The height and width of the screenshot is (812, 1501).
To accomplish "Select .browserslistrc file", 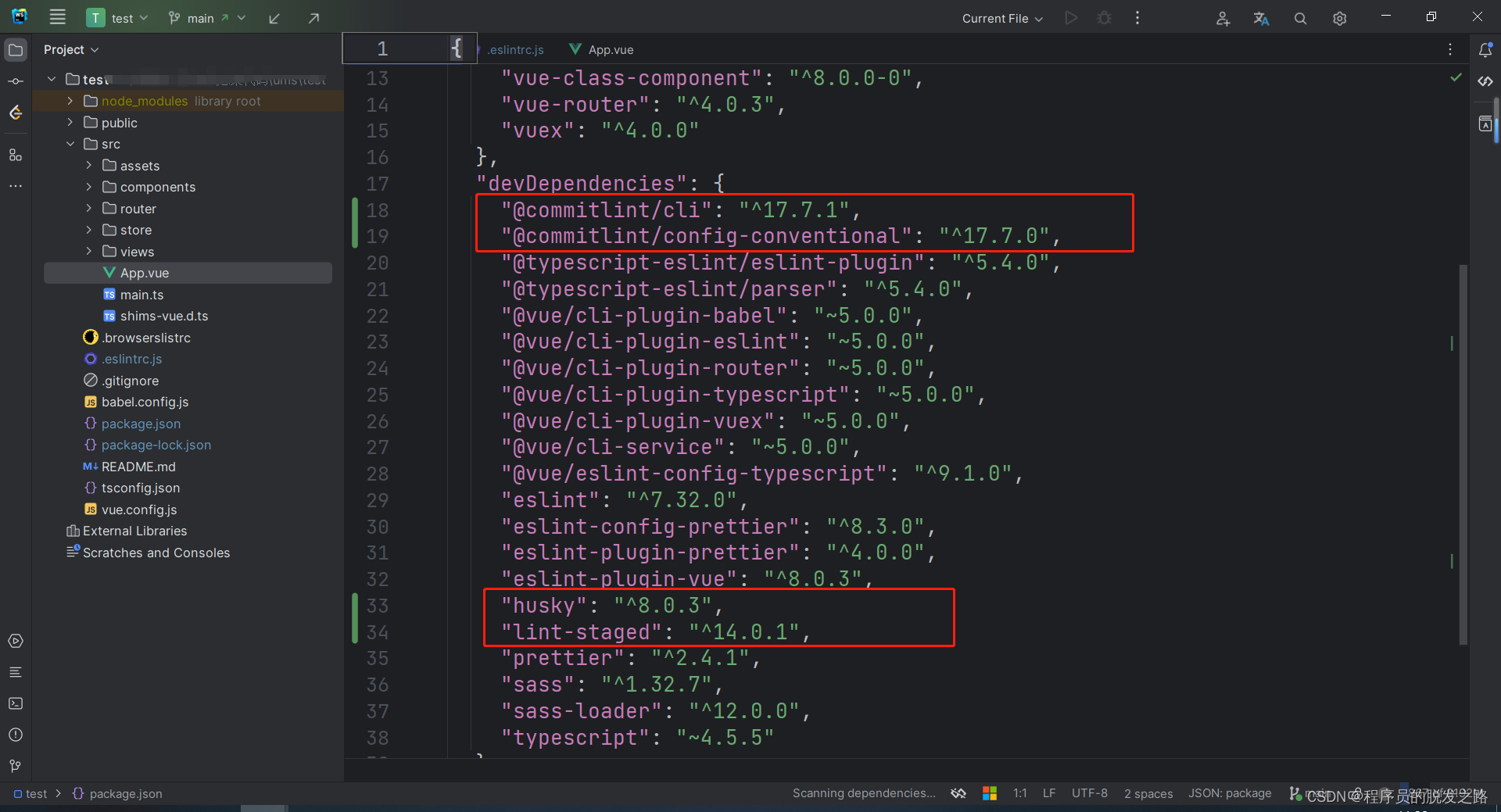I will point(146,338).
